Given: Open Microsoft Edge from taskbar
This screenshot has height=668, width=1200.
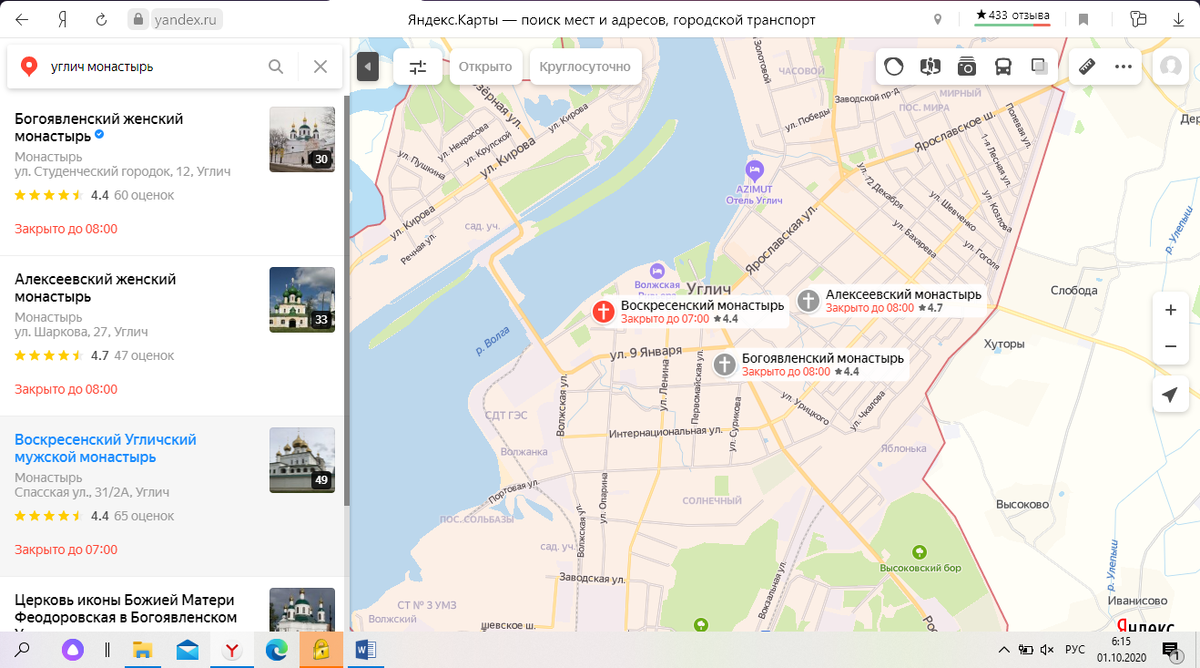Looking at the screenshot, I should (276, 650).
